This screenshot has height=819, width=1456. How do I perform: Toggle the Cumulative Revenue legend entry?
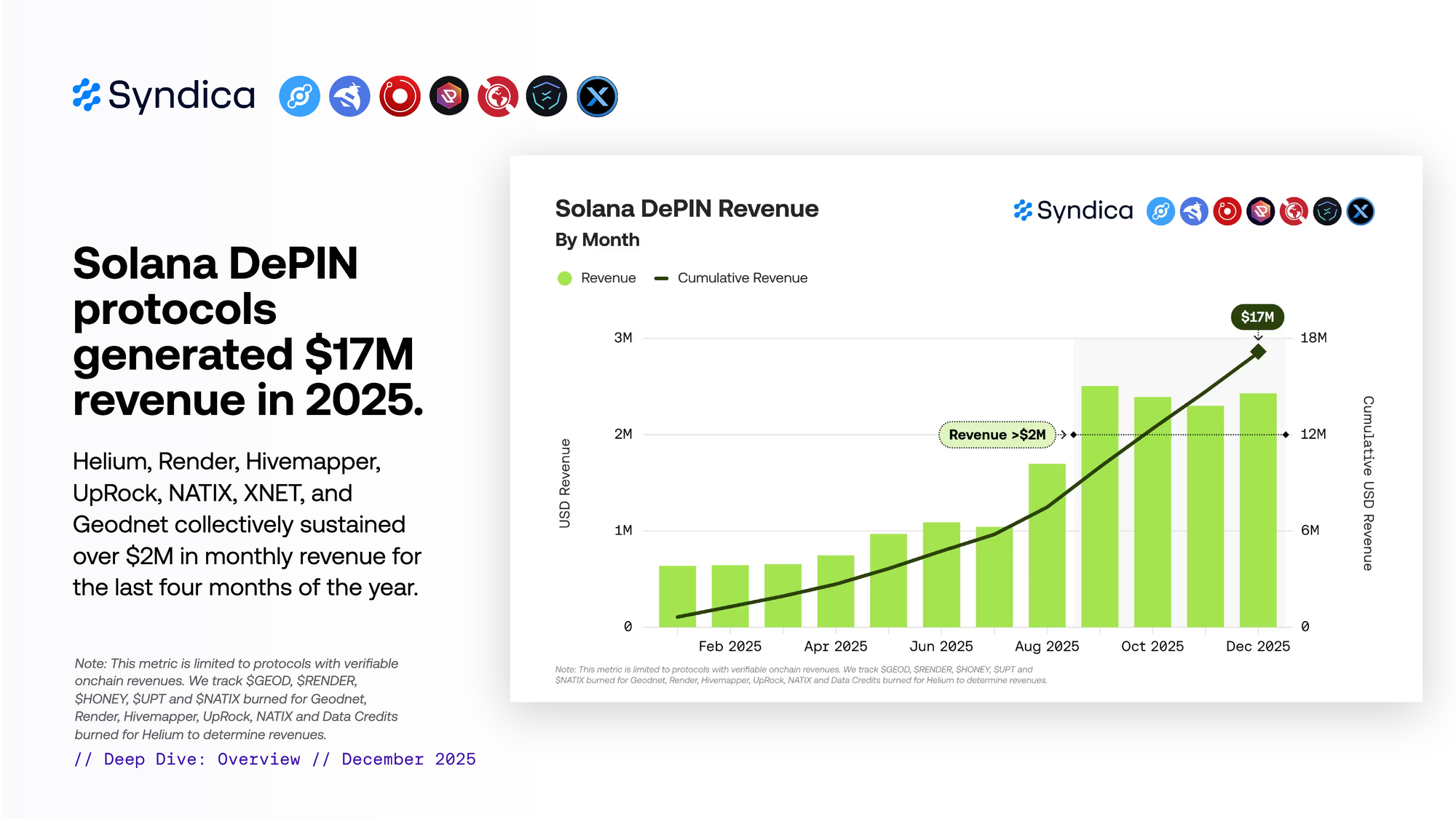click(742, 278)
